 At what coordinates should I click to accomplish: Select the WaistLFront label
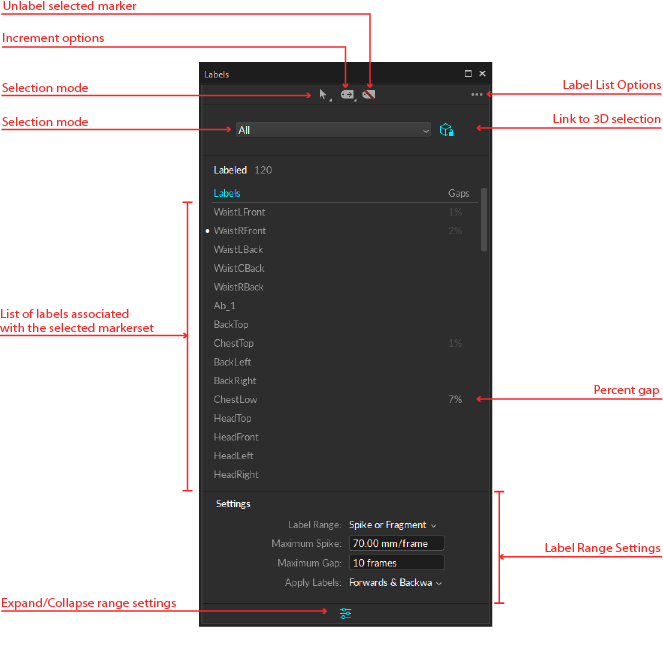coord(239,212)
